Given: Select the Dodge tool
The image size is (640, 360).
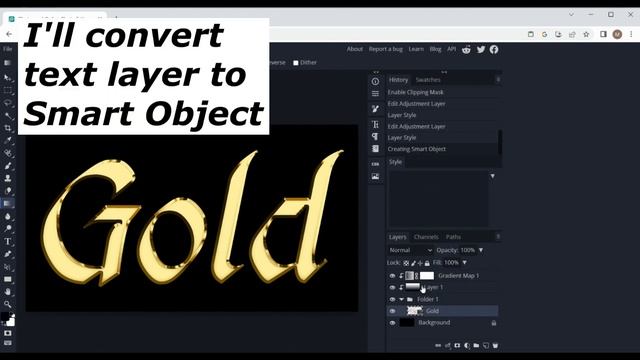Looking at the screenshot, I should 7,229.
